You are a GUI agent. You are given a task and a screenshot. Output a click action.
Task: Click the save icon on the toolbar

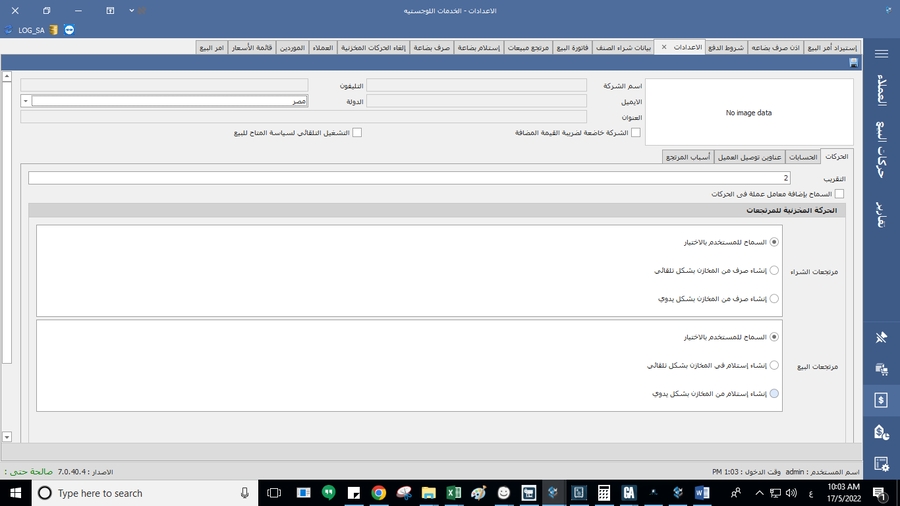[x=853, y=63]
